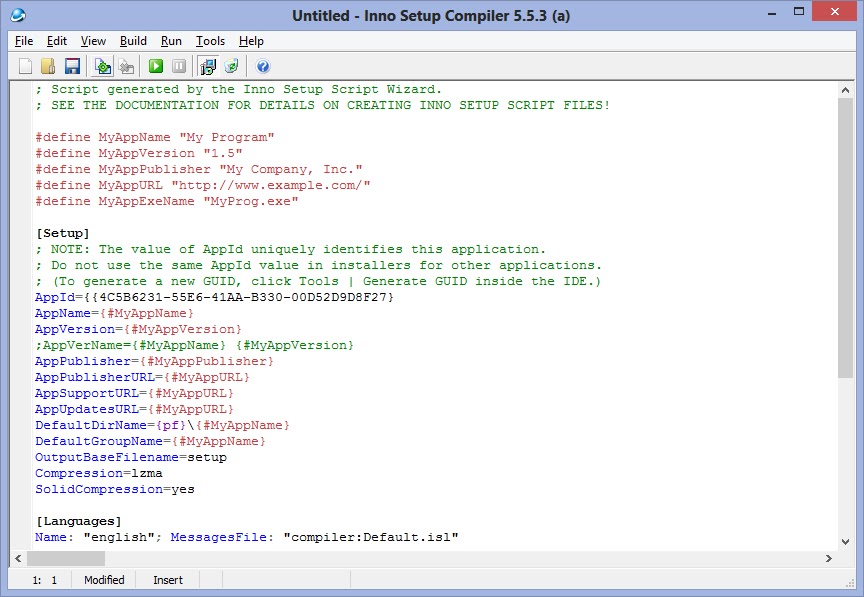Screen dimensions: 864x597
Task: Click the line/column indicator in status bar
Action: click(40, 580)
